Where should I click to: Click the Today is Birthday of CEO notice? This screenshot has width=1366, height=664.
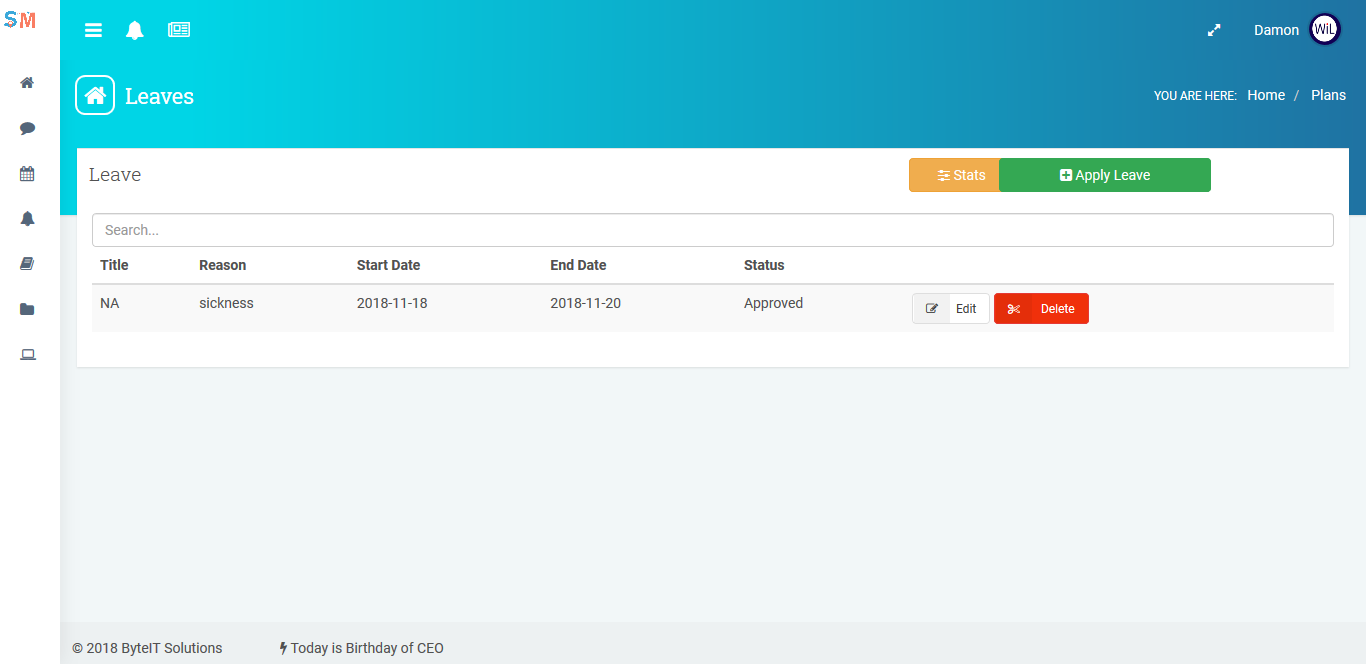click(x=361, y=648)
